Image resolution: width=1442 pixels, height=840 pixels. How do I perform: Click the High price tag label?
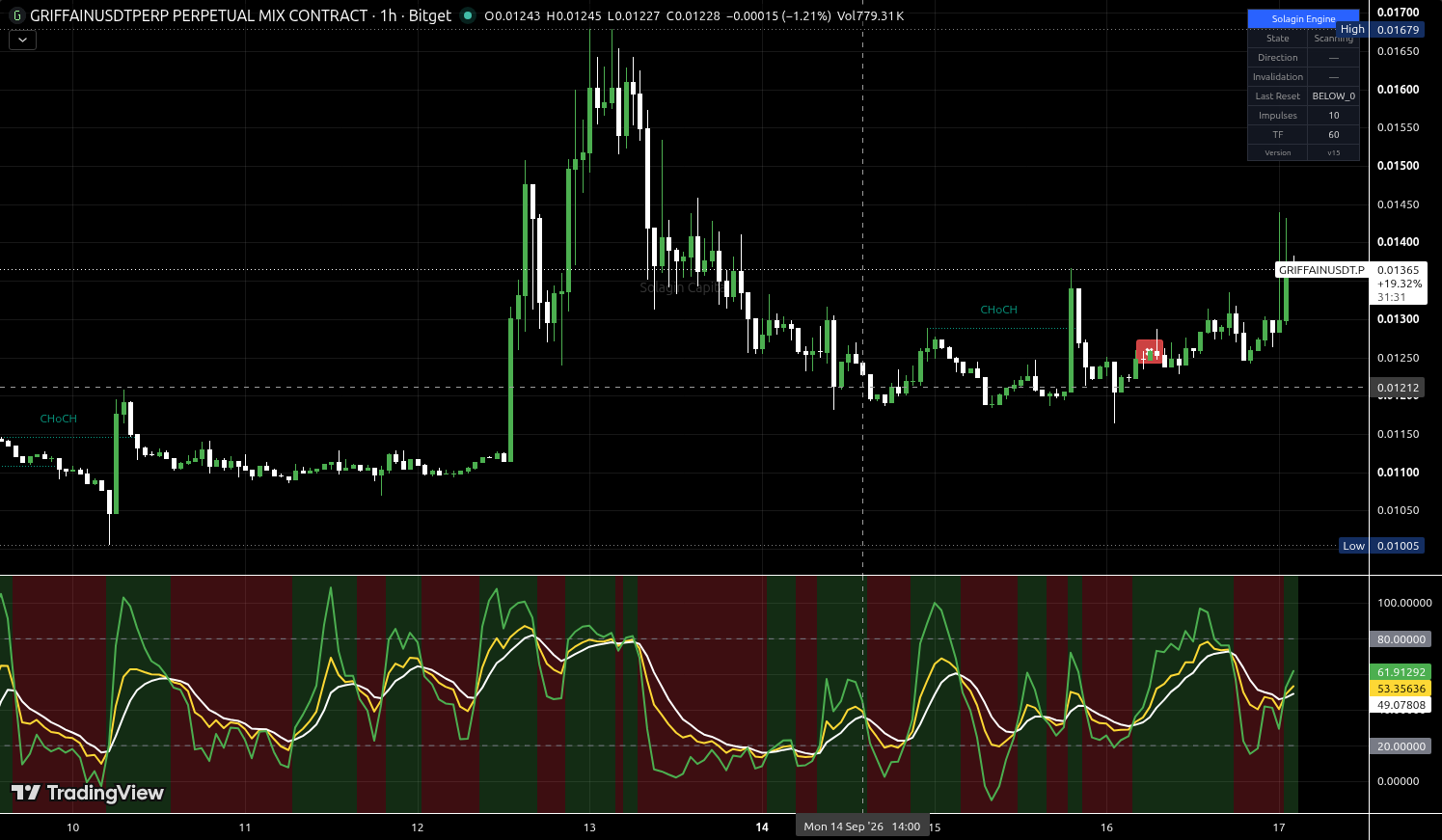(x=1352, y=30)
